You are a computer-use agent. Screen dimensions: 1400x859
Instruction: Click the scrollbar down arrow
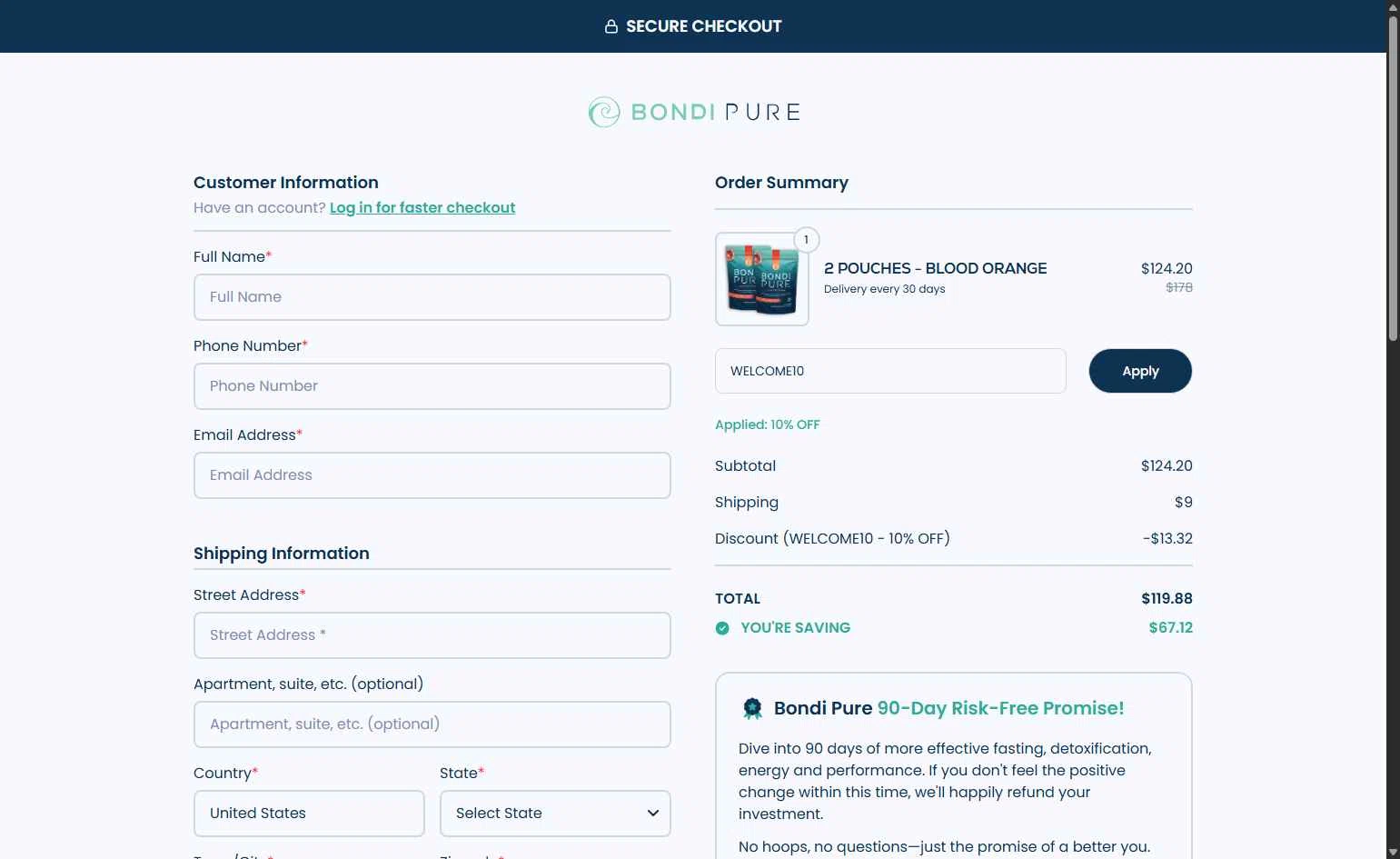(1393, 852)
